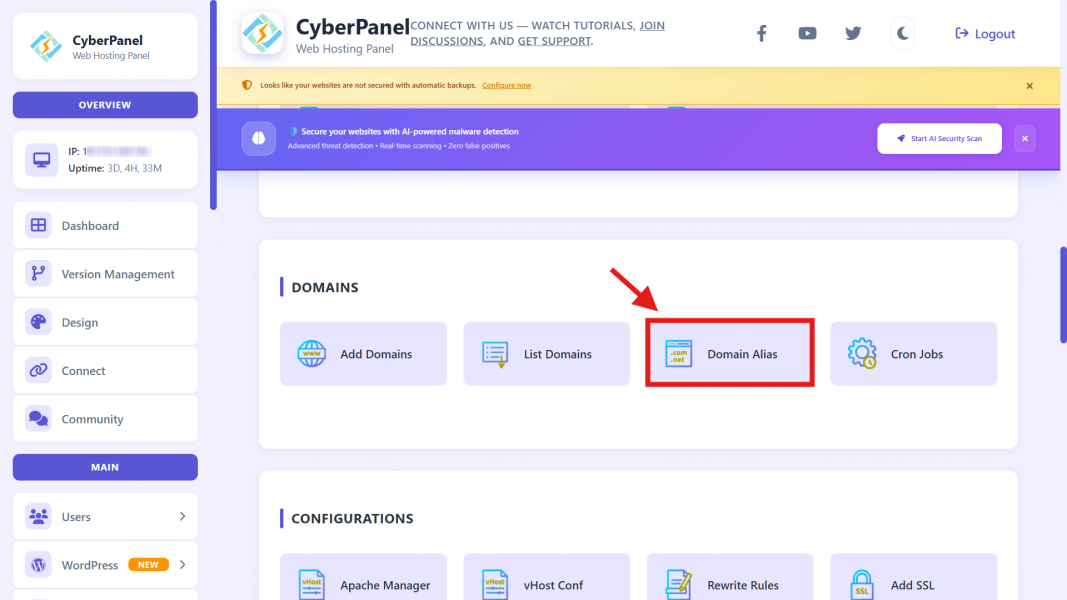Click the sidebar vertical scrollbar
The width and height of the screenshot is (1067, 600).
point(213,105)
